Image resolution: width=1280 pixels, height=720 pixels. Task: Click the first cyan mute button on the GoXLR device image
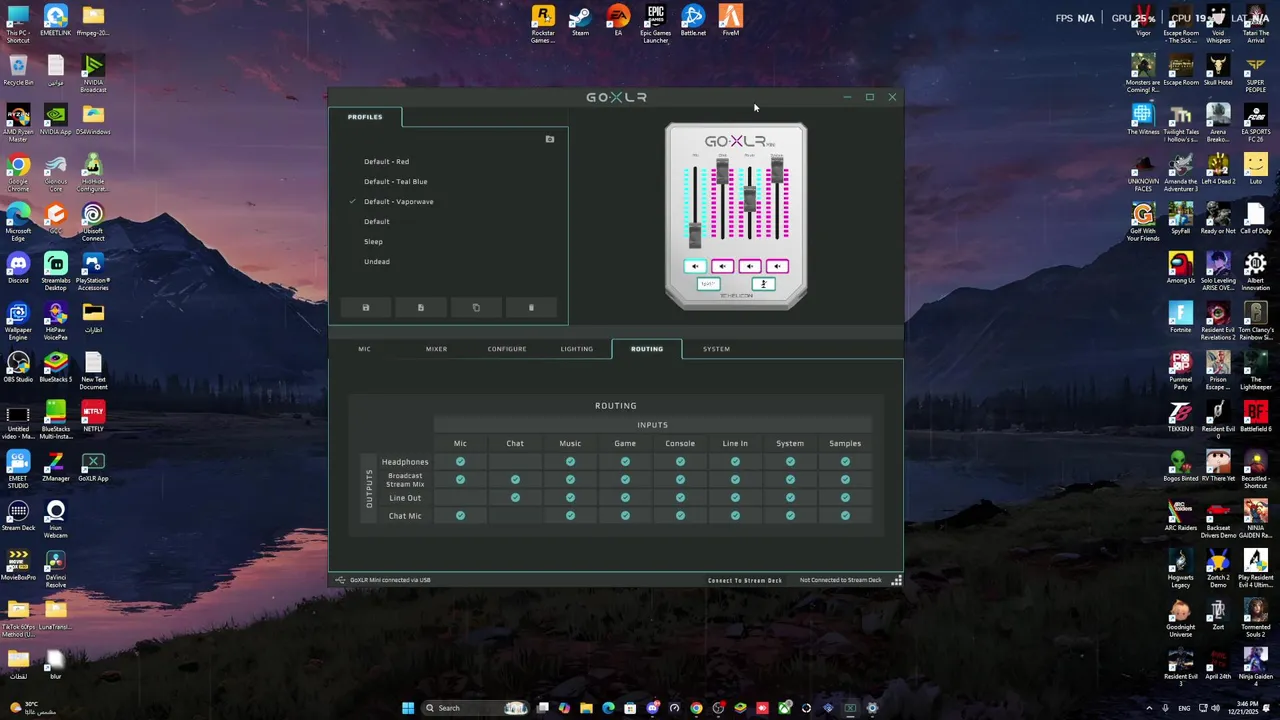(x=694, y=266)
